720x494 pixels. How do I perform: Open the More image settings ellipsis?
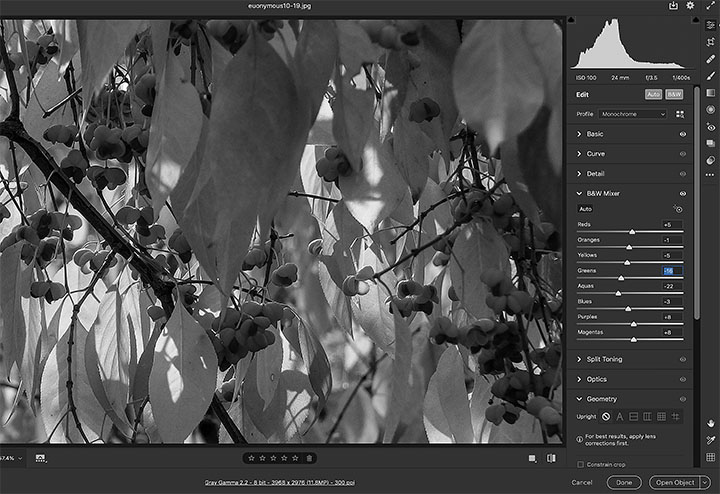pyautogui.click(x=710, y=175)
